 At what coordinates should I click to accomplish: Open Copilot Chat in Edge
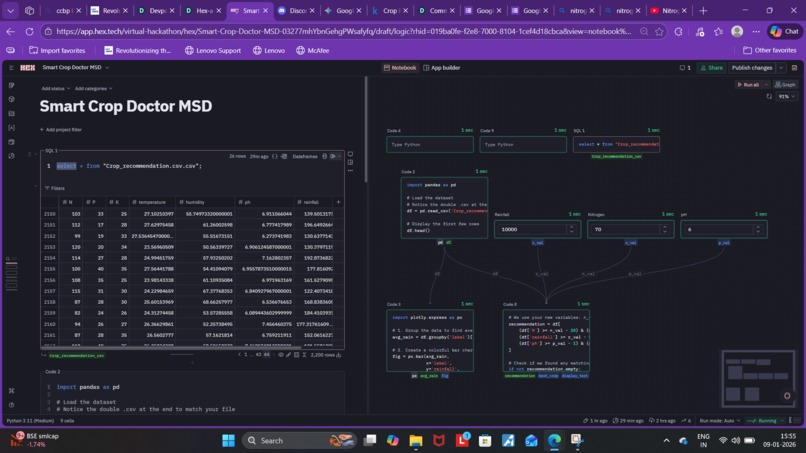(785, 31)
